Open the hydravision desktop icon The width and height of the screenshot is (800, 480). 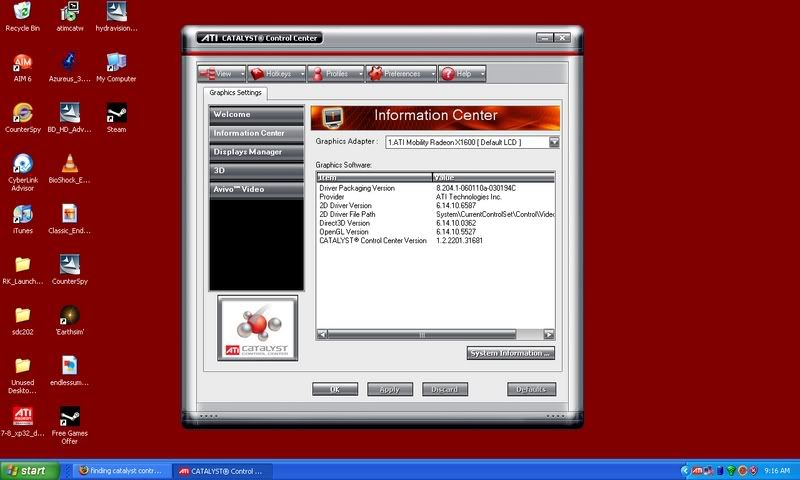coord(116,17)
